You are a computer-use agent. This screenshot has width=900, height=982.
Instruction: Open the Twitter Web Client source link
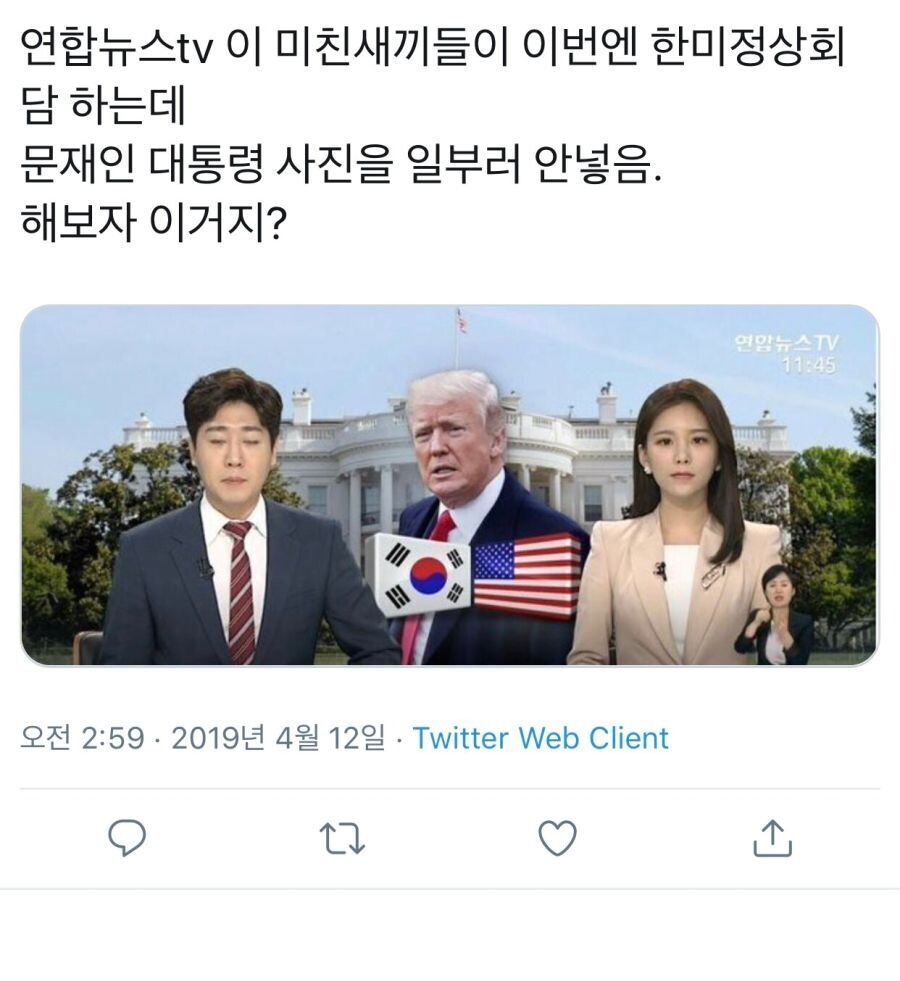pyautogui.click(x=541, y=738)
